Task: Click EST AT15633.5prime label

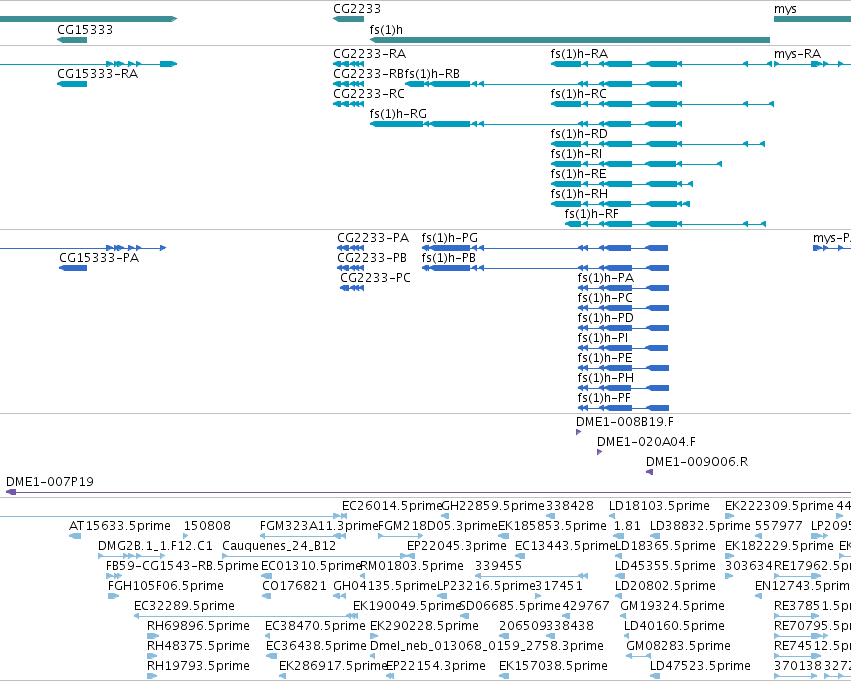Action: pos(119,526)
